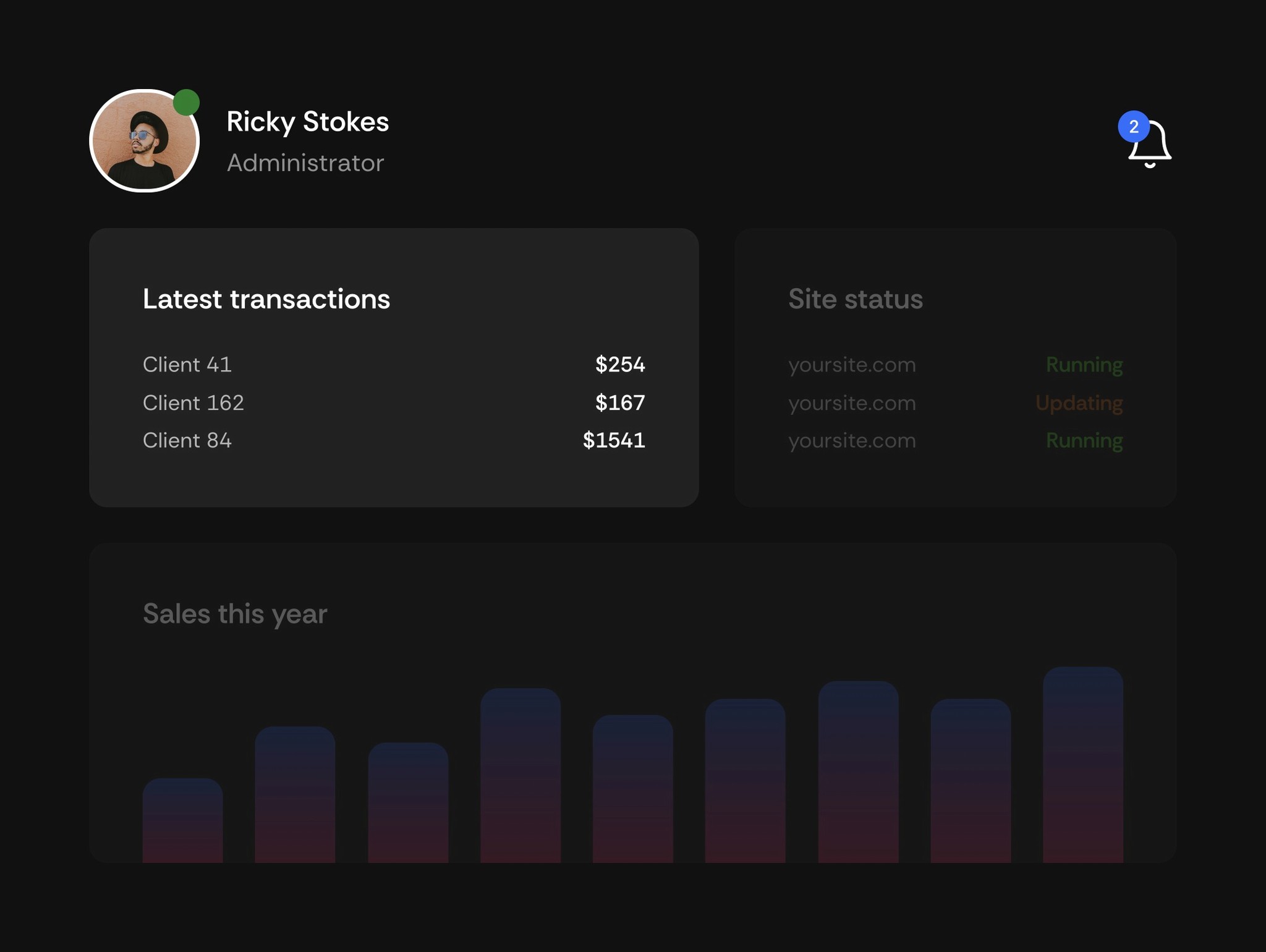Select the $254 amount for Client 41

tap(619, 365)
